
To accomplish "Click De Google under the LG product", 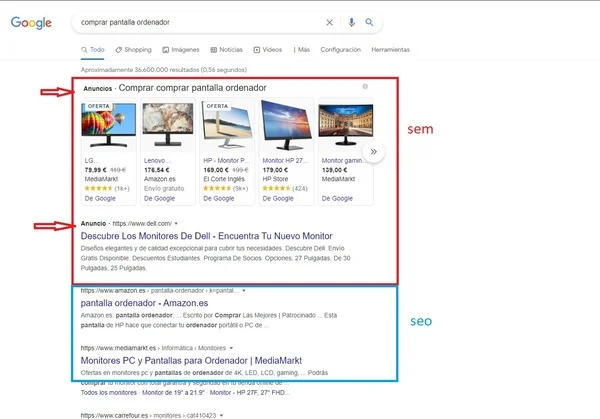I will pos(100,199).
